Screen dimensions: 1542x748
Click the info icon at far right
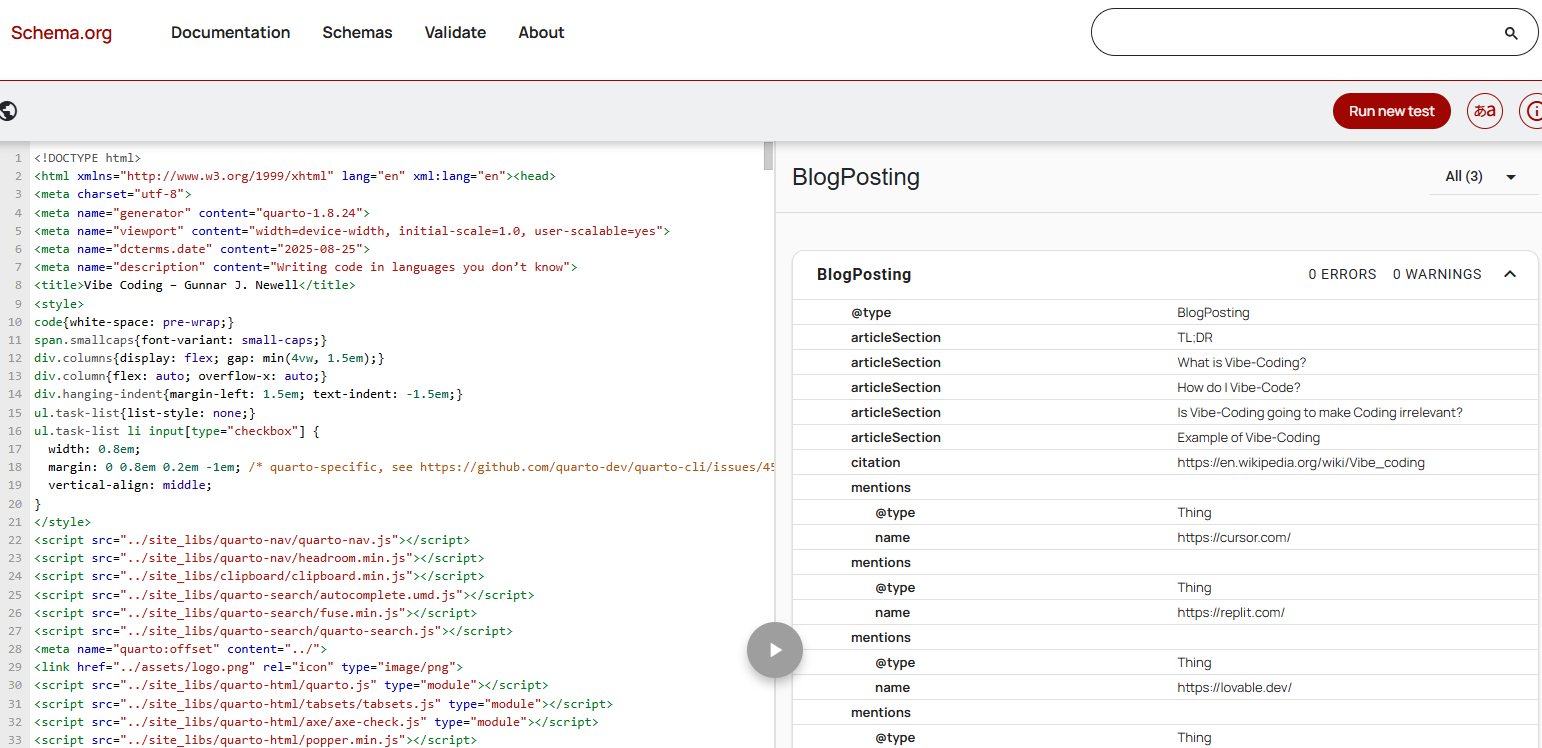point(1532,111)
